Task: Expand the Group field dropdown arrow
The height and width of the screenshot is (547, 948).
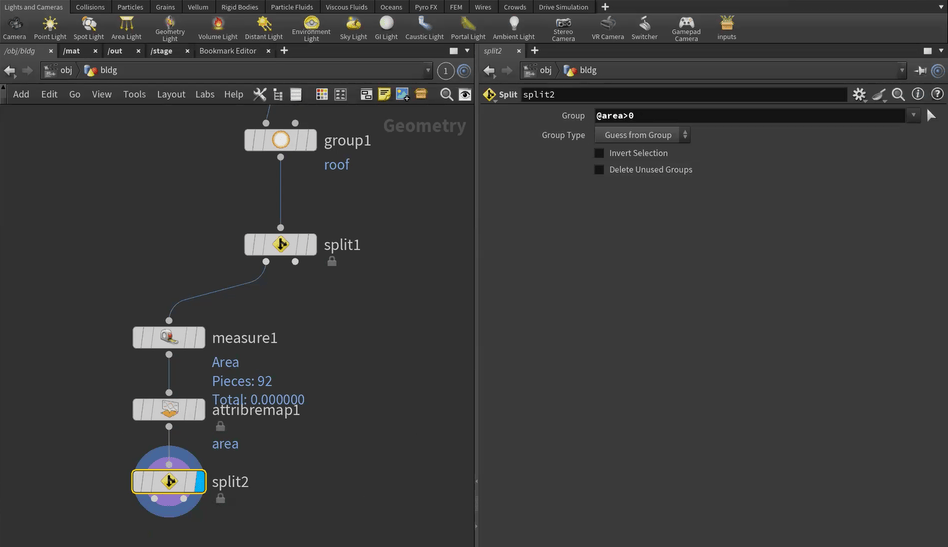Action: 913,116
